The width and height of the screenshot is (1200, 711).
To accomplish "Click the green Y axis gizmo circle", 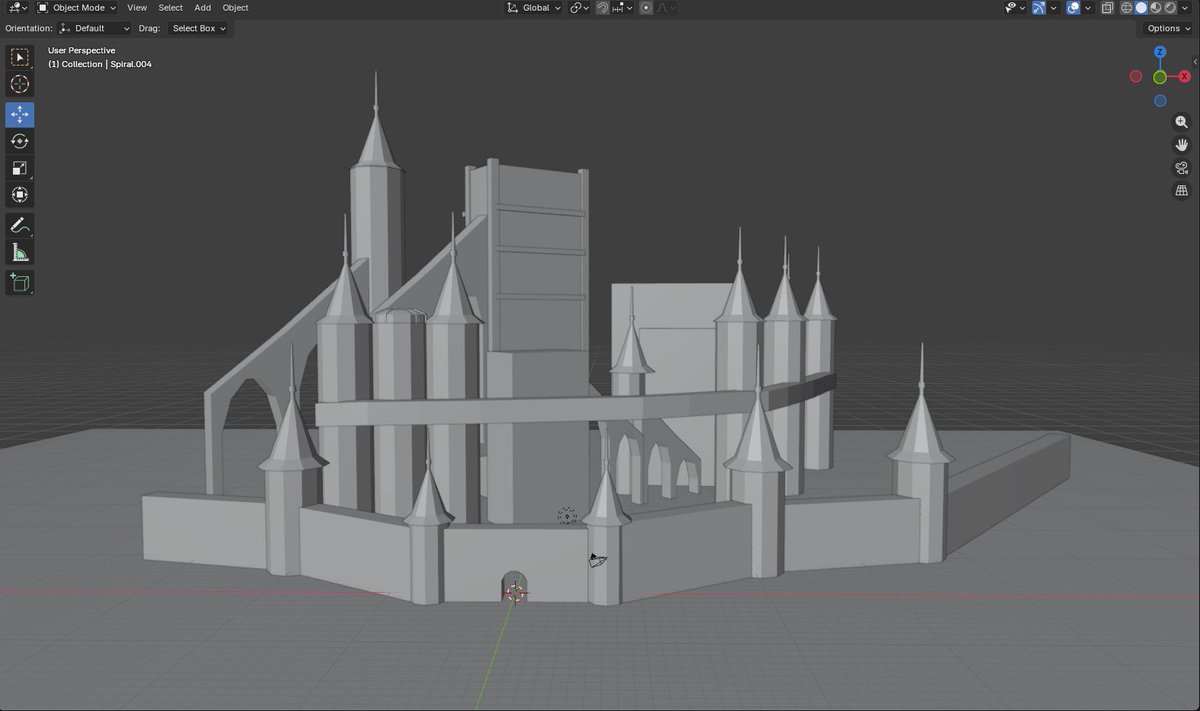I will coord(1160,77).
